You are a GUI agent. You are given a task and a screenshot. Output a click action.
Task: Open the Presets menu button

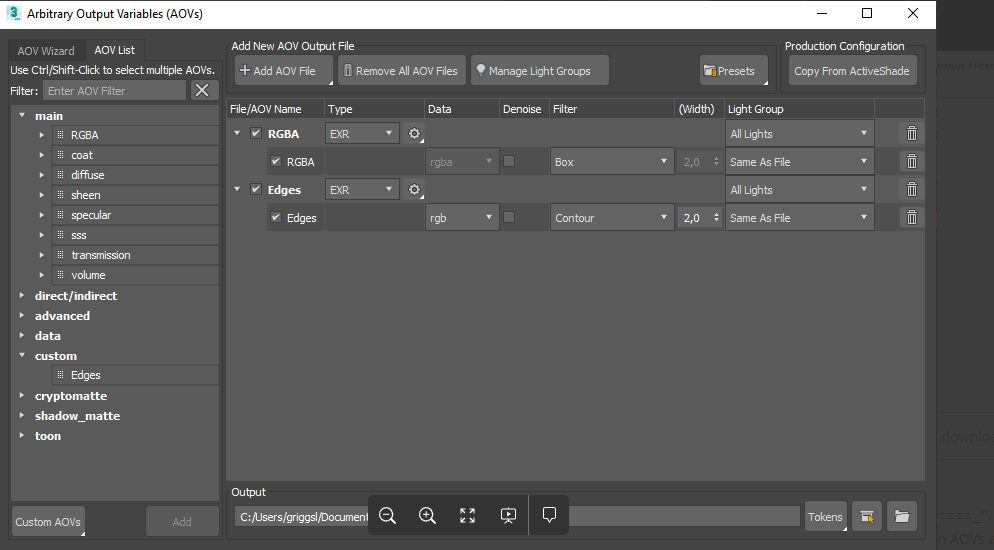click(733, 70)
